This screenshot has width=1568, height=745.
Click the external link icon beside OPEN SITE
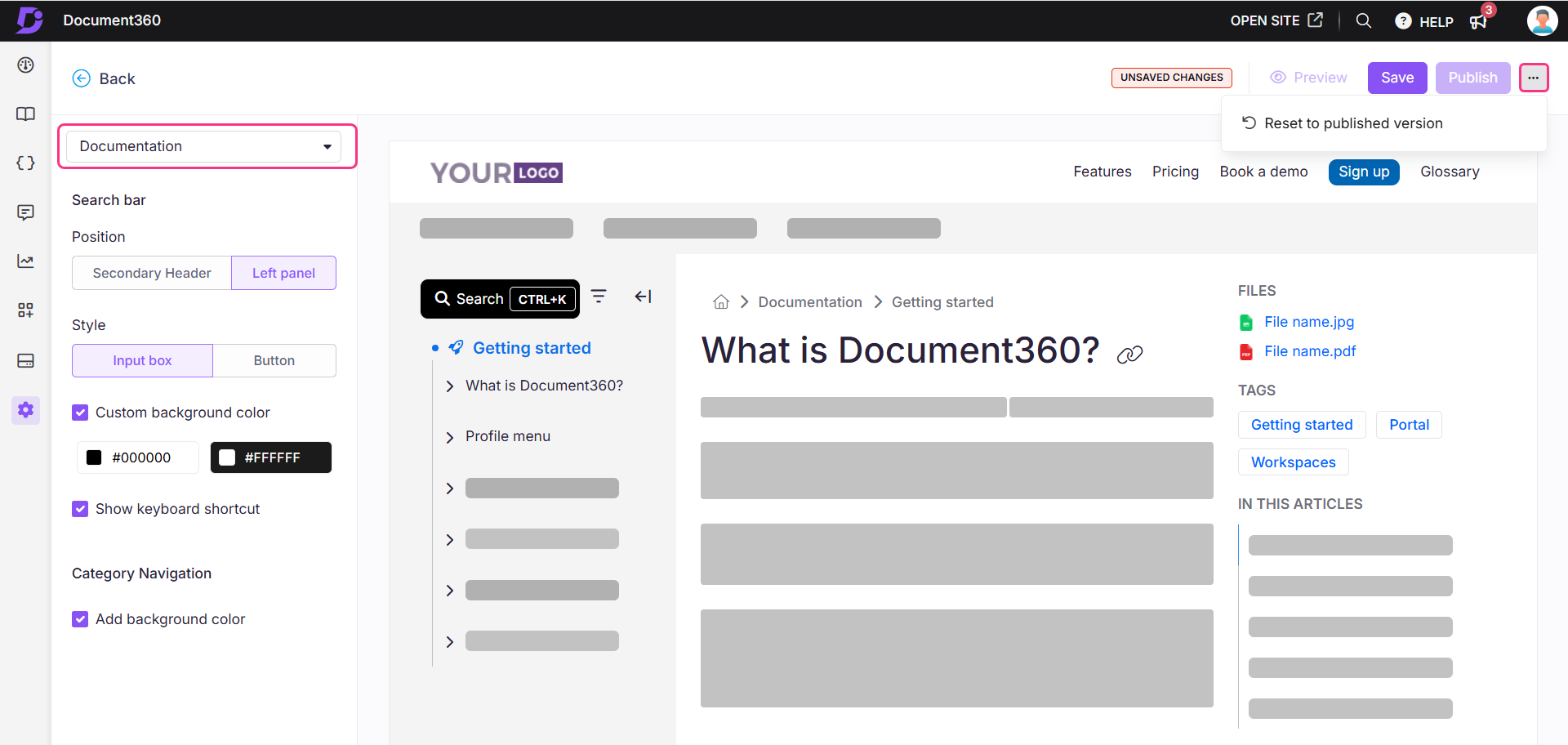(1315, 20)
